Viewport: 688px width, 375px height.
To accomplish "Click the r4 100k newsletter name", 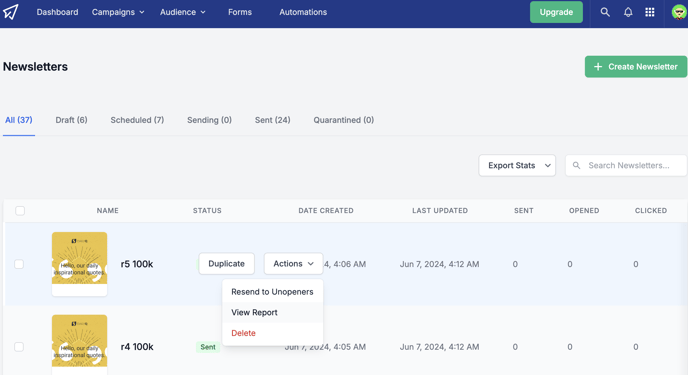I will [137, 346].
